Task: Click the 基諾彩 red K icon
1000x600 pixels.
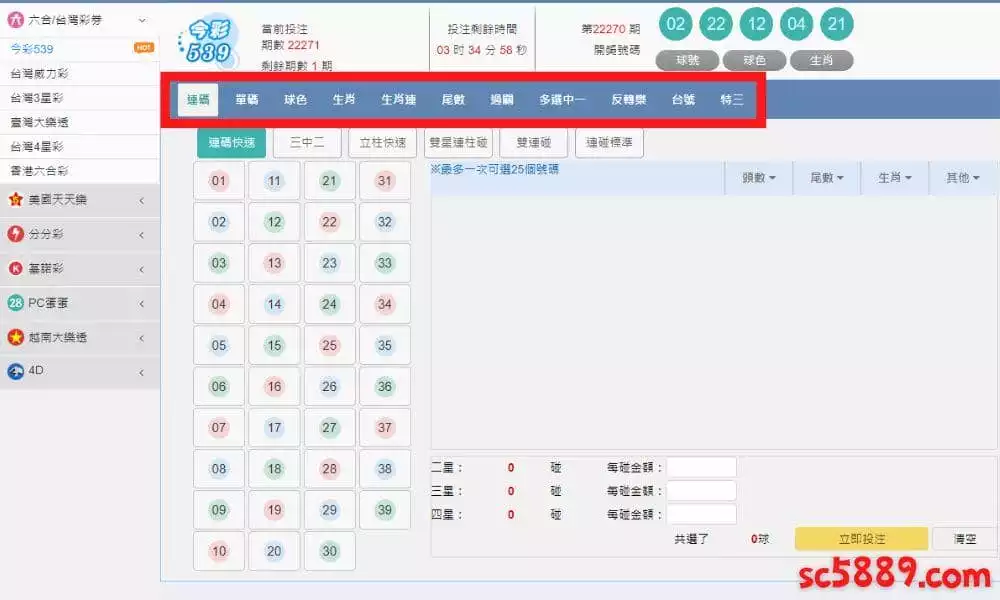Action: click(15, 268)
